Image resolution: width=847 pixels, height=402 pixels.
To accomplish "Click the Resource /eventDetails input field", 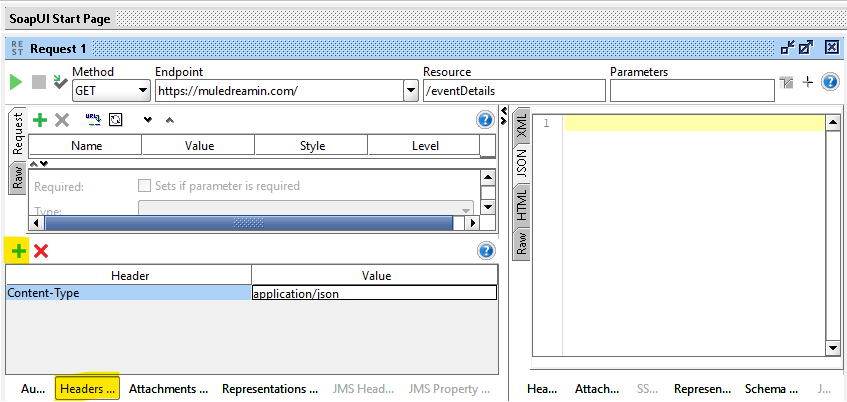I will 514,91.
